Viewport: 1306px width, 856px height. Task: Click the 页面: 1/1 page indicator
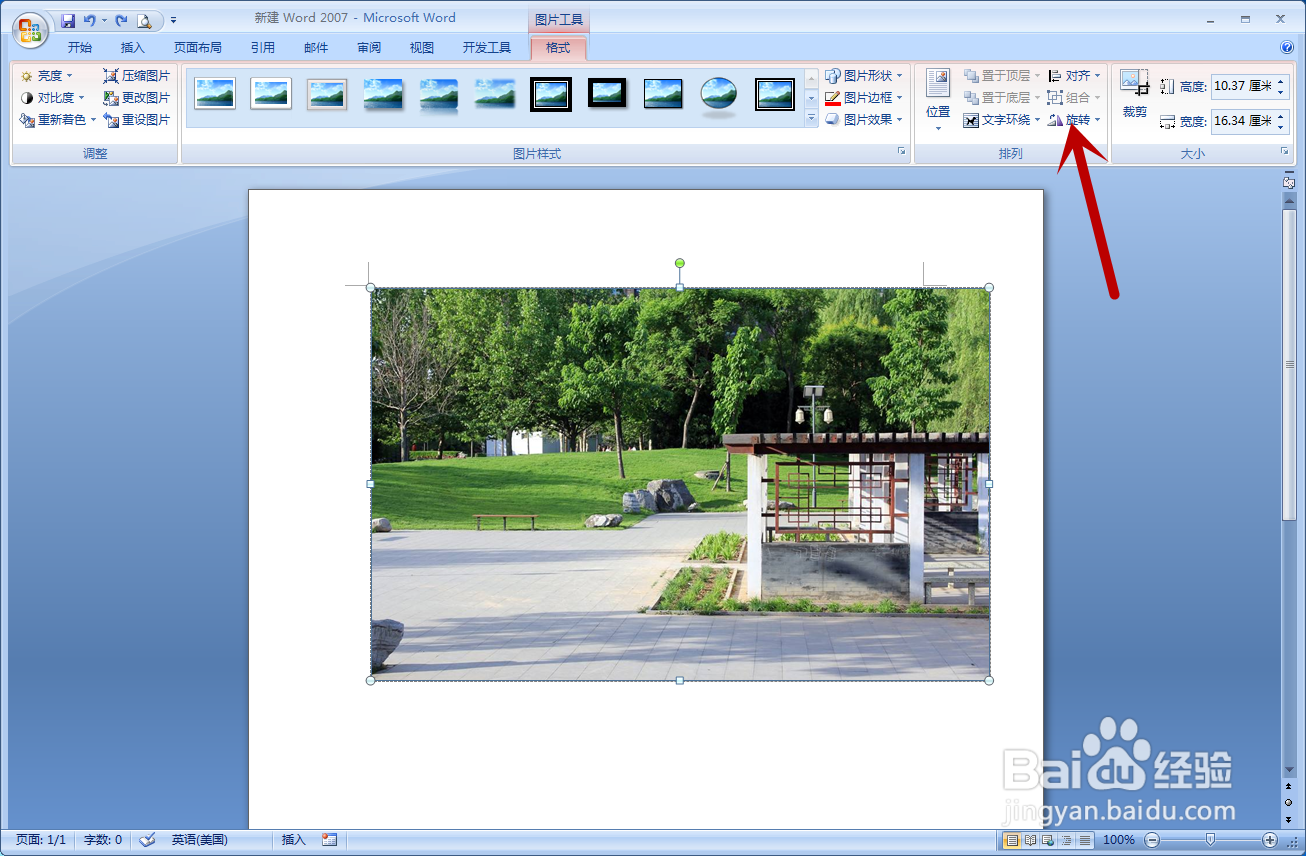[41, 840]
